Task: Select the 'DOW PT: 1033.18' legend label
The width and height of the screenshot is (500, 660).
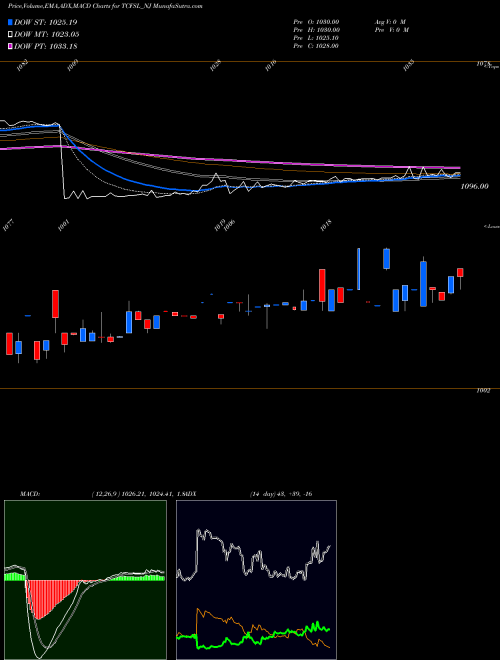Action: (x=45, y=47)
